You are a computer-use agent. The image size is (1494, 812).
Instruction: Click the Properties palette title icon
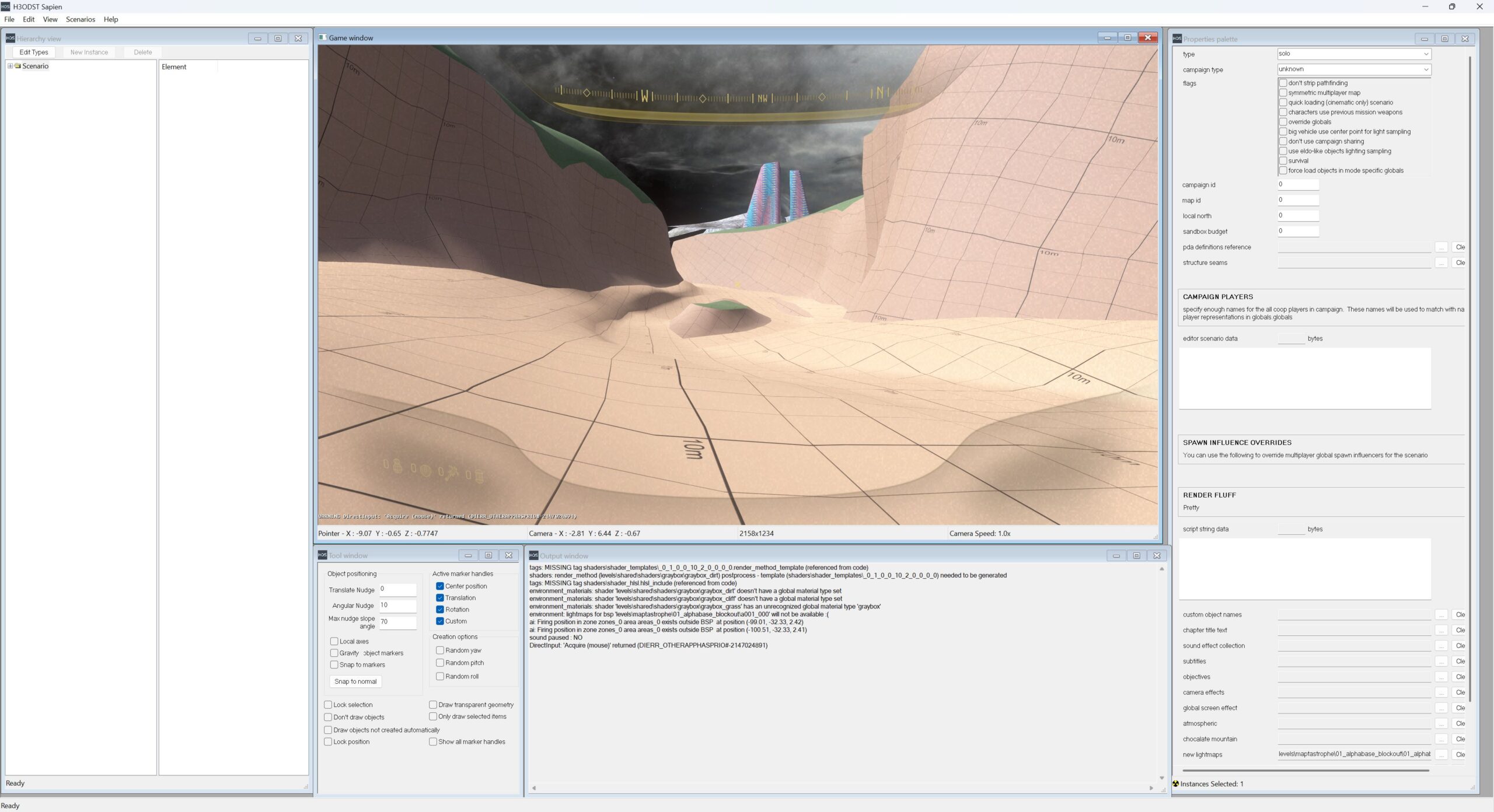pyautogui.click(x=1177, y=39)
